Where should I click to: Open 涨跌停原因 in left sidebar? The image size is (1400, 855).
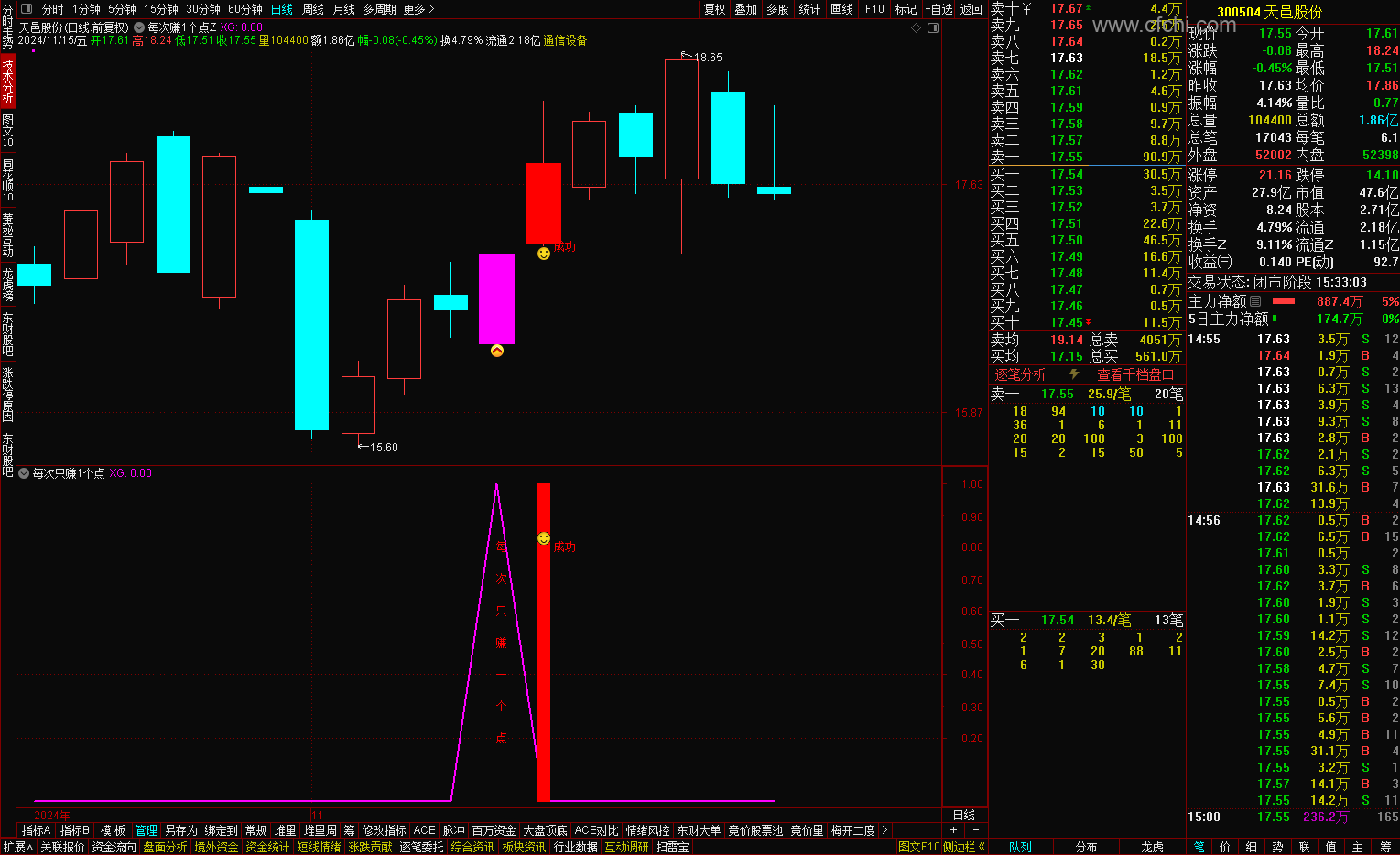click(x=8, y=395)
